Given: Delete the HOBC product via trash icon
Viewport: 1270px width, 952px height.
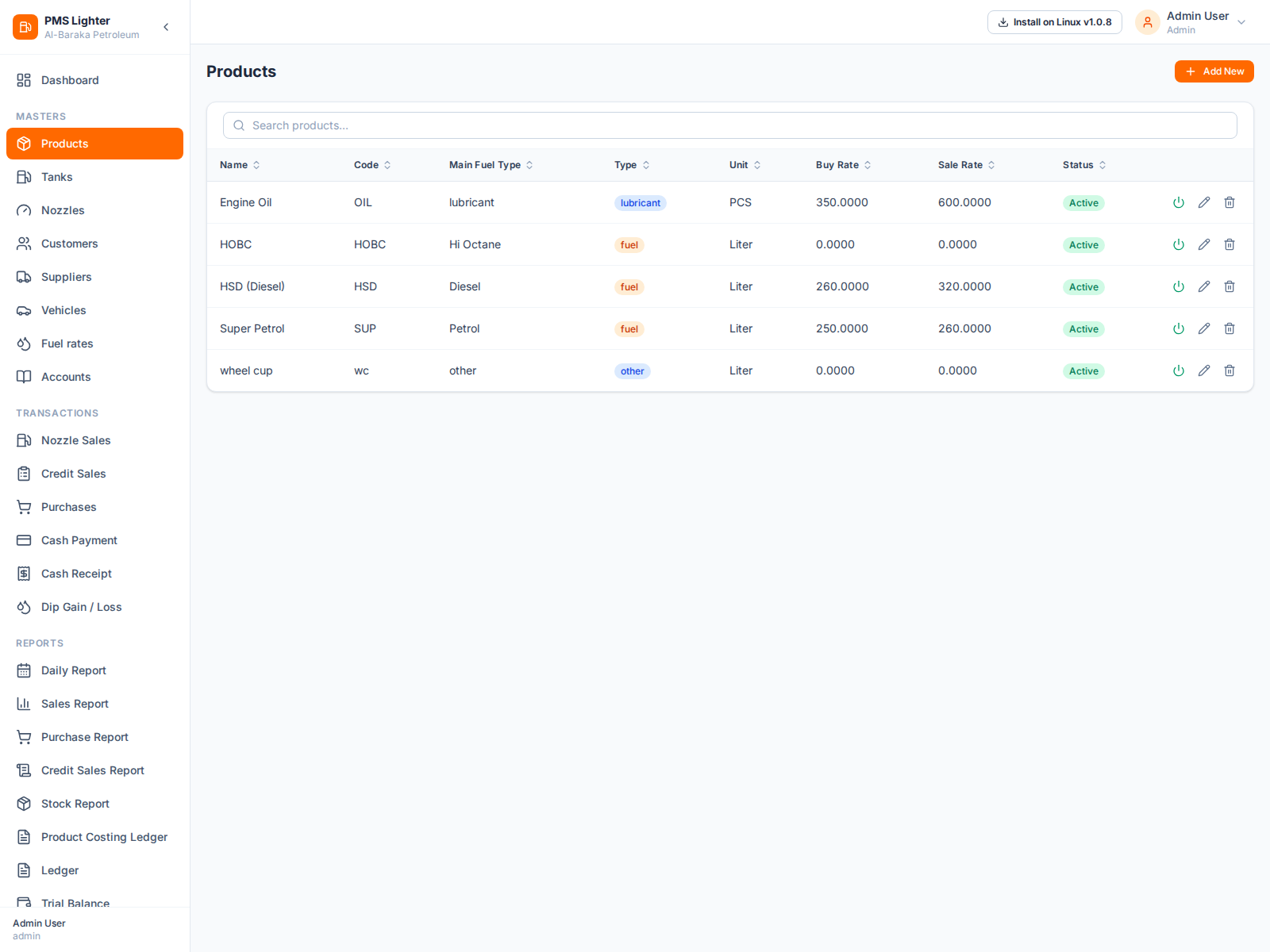Looking at the screenshot, I should [1230, 244].
